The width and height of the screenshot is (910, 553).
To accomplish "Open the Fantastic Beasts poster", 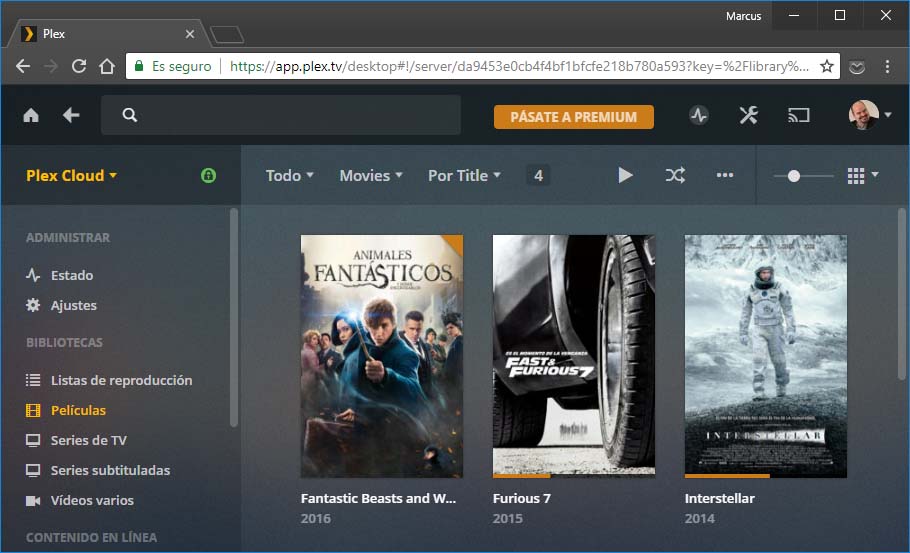I will [382, 356].
